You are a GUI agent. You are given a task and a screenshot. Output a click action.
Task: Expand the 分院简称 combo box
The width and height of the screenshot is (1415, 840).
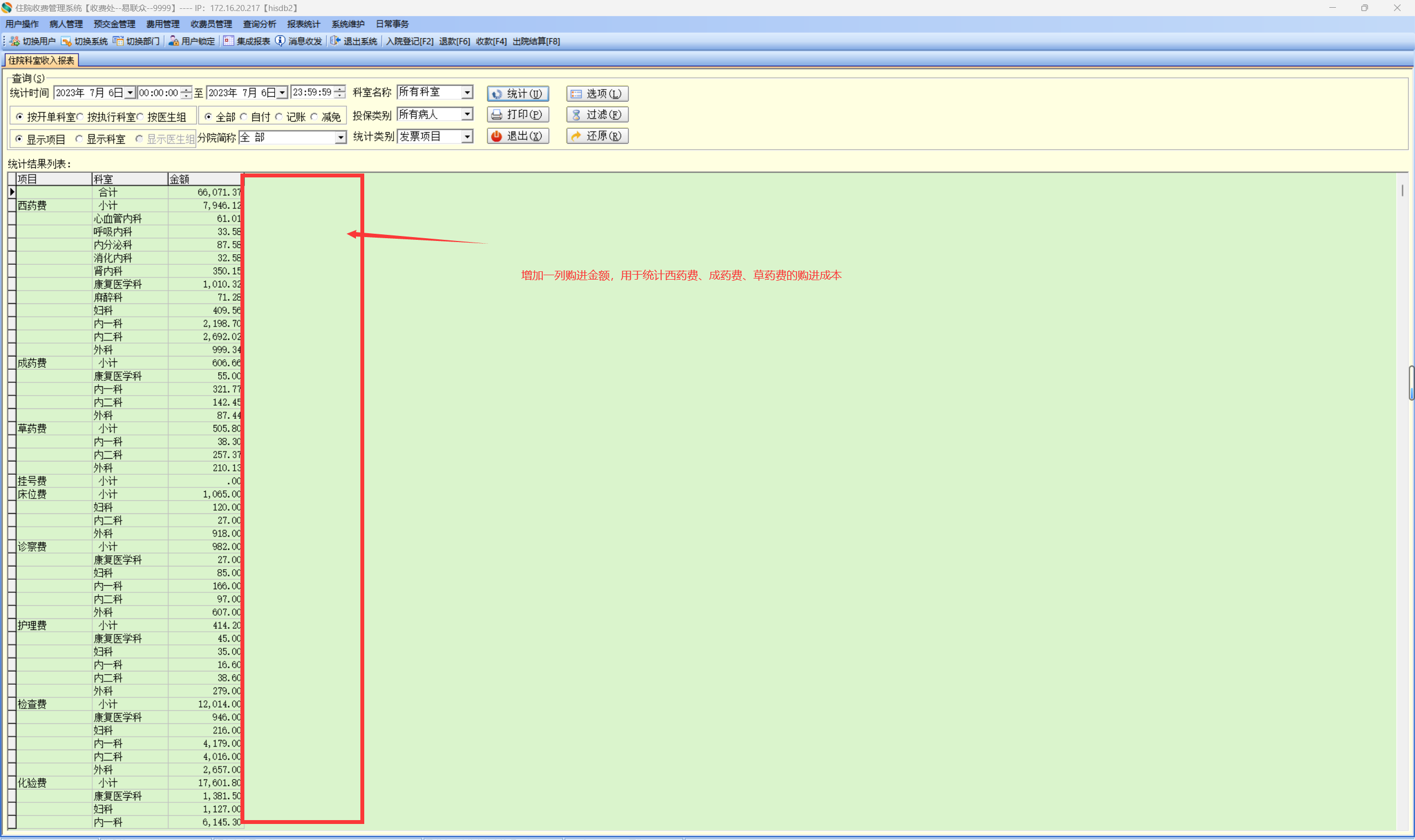click(340, 138)
